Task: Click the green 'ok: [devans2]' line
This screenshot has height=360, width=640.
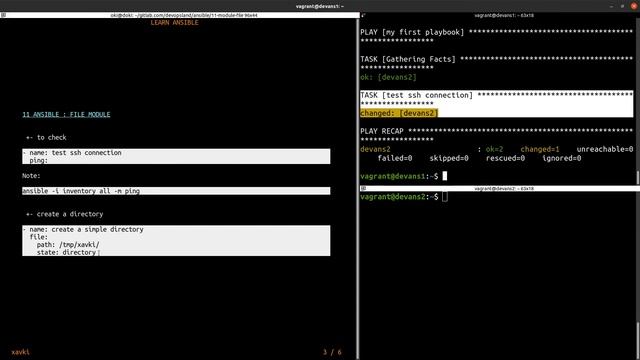Action: click(x=388, y=77)
